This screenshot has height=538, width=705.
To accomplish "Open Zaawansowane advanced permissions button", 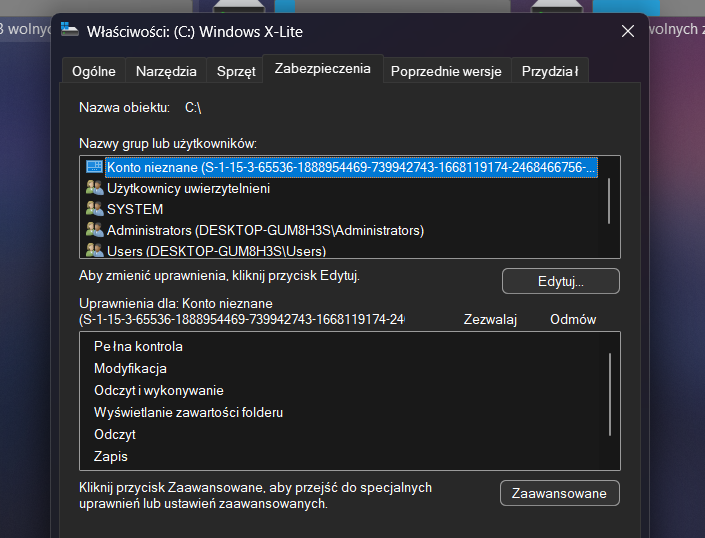I will coord(559,493).
